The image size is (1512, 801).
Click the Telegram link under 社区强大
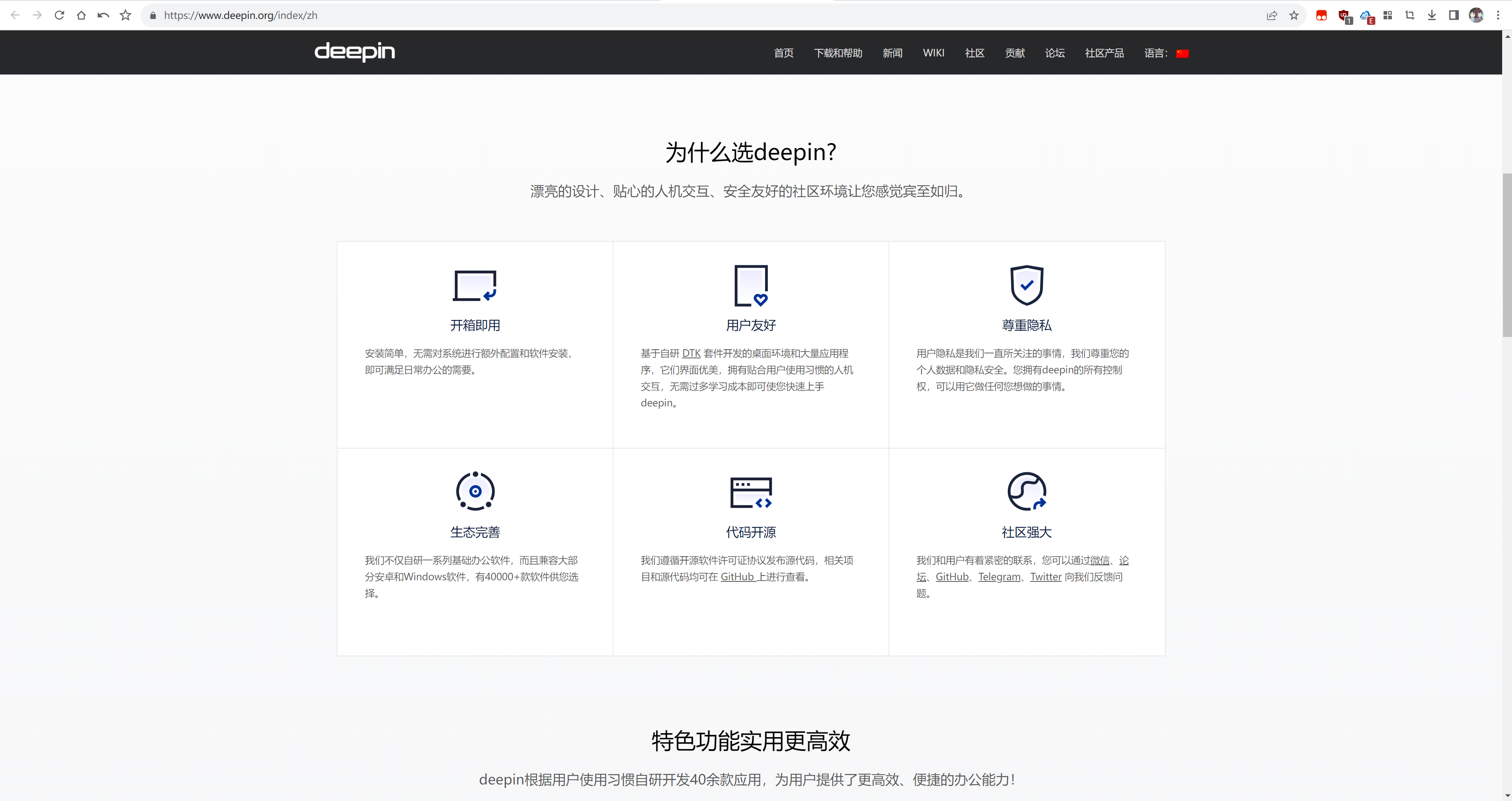[x=999, y=577]
